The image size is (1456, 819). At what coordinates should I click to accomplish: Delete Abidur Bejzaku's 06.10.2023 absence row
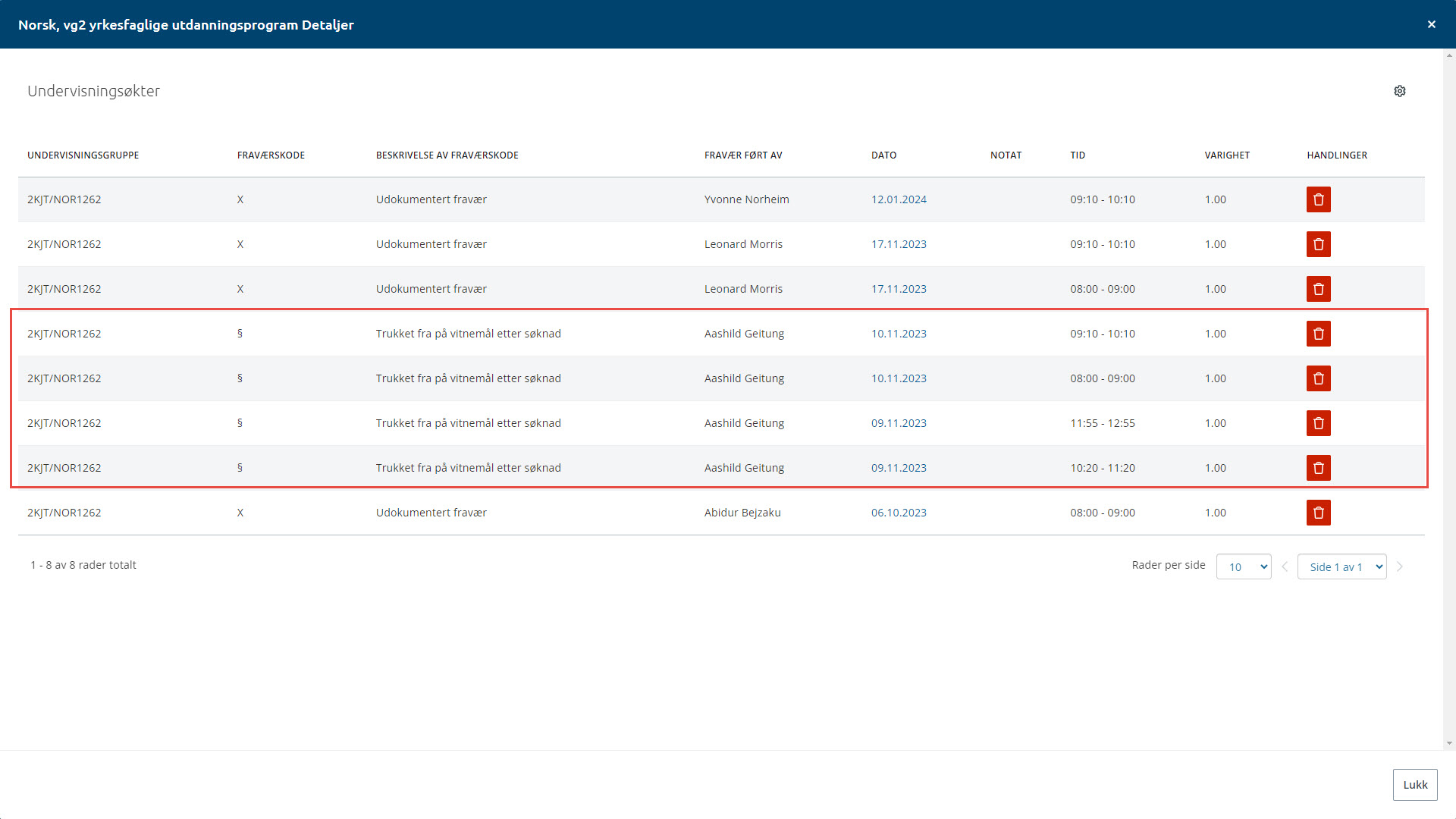click(x=1318, y=513)
